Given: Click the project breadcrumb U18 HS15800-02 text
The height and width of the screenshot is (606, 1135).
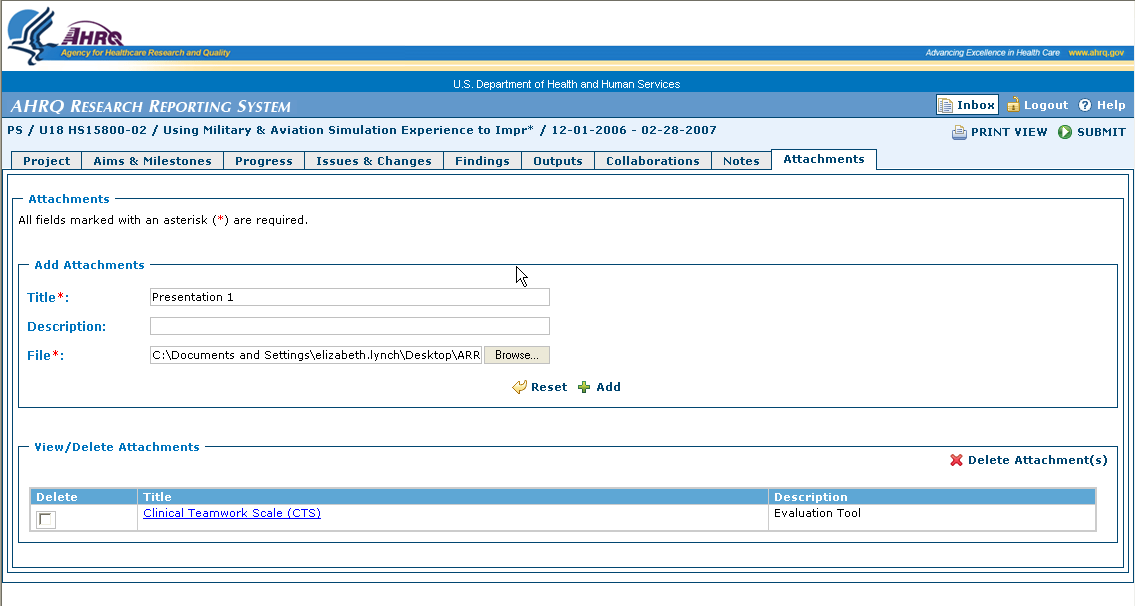Looking at the screenshot, I should pos(93,130).
